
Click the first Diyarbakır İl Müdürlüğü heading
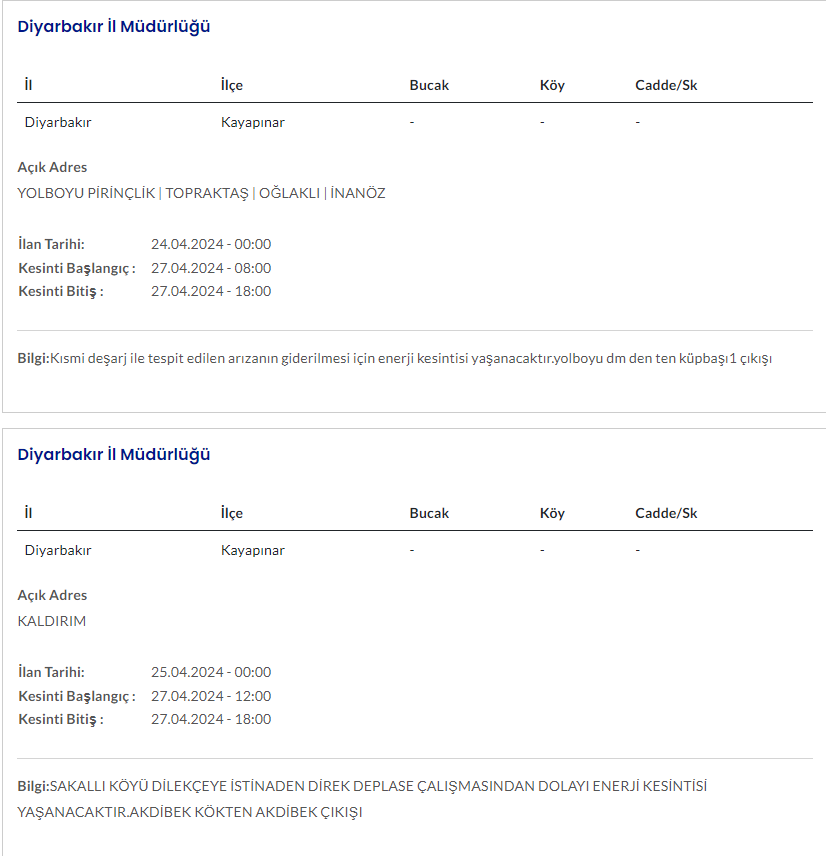tap(113, 27)
